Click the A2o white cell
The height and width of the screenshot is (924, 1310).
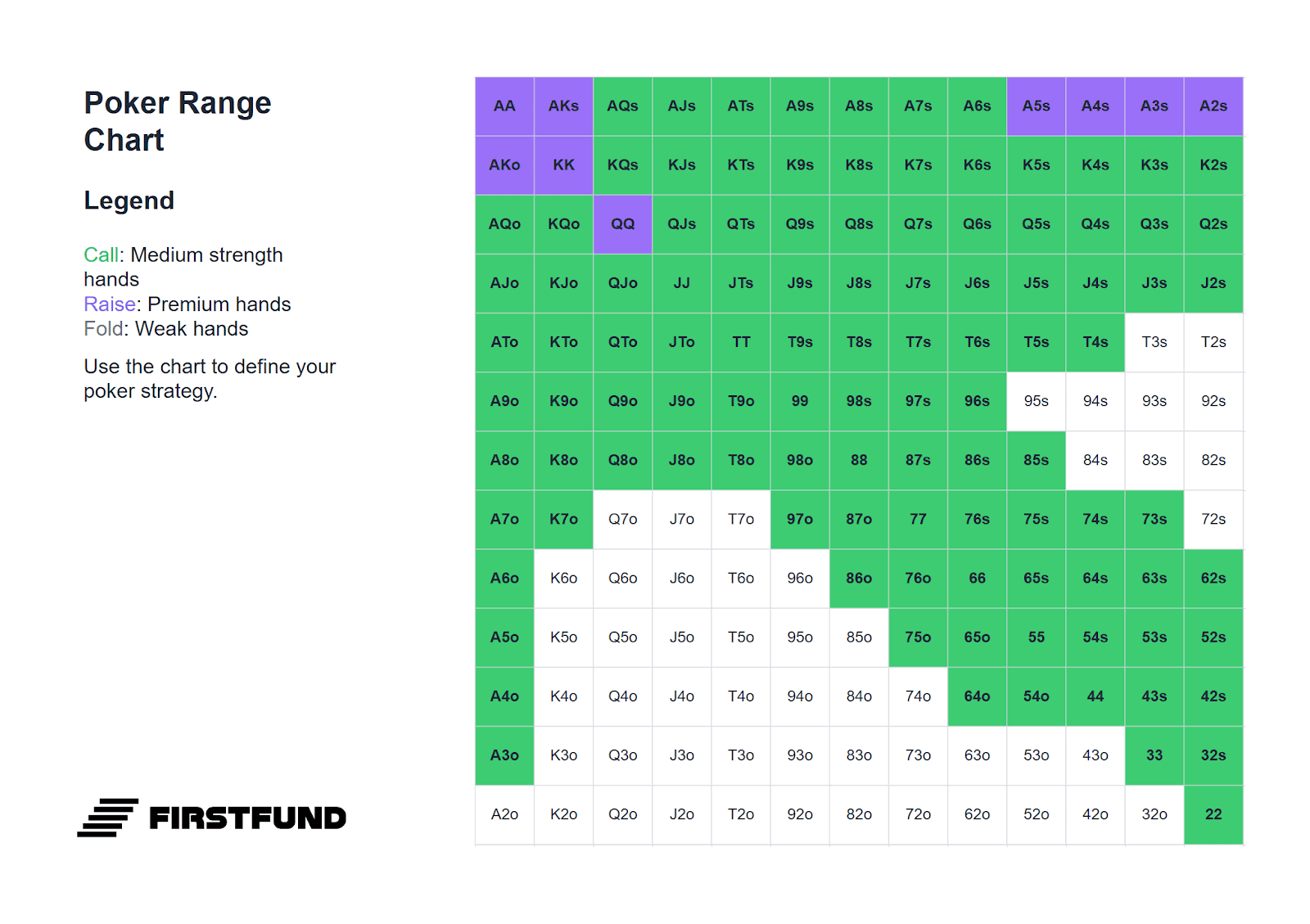504,814
